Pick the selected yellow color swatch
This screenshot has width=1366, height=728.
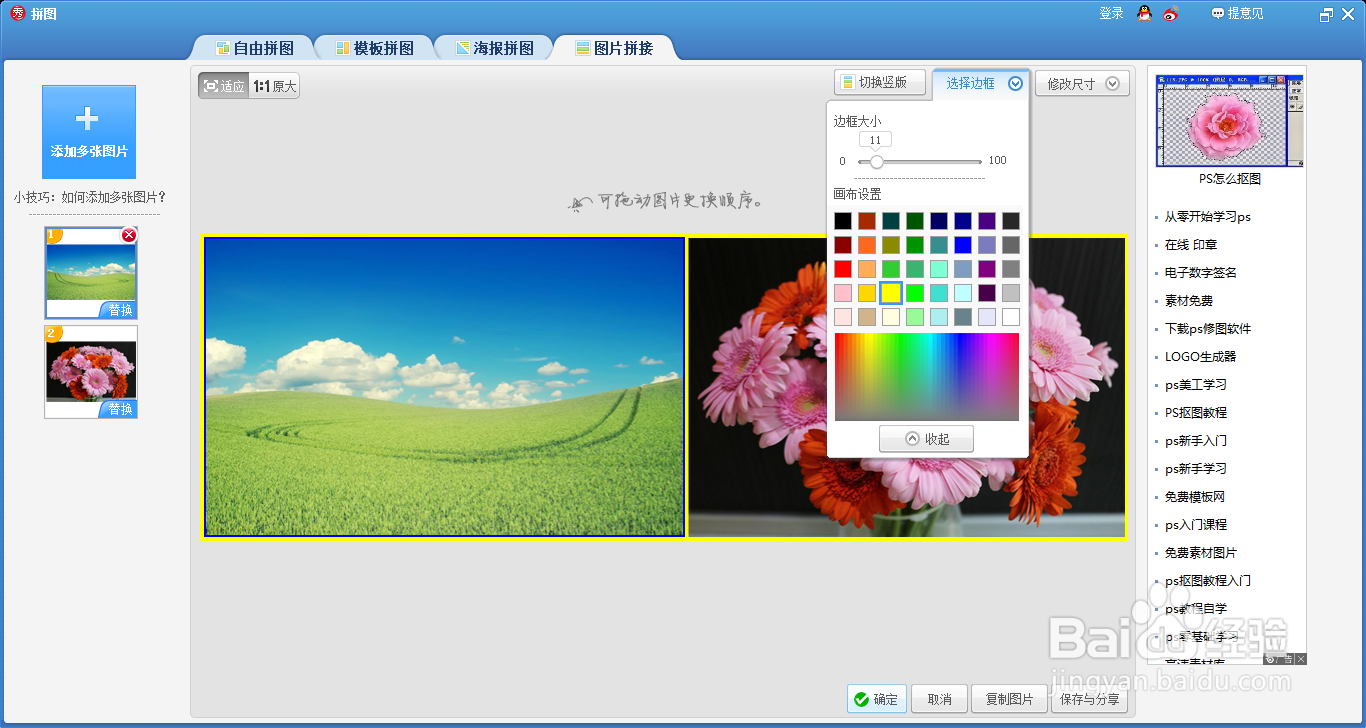click(x=891, y=293)
